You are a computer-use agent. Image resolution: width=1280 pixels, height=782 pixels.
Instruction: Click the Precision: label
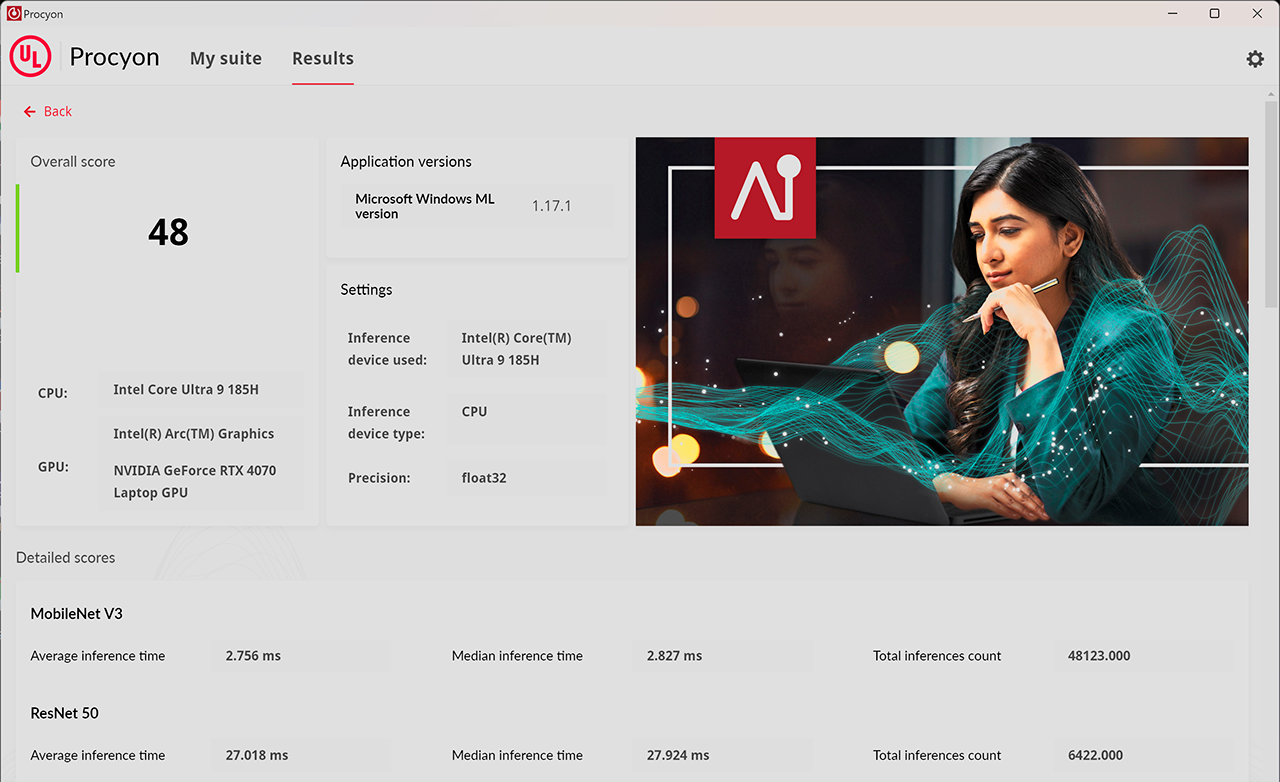coord(379,478)
